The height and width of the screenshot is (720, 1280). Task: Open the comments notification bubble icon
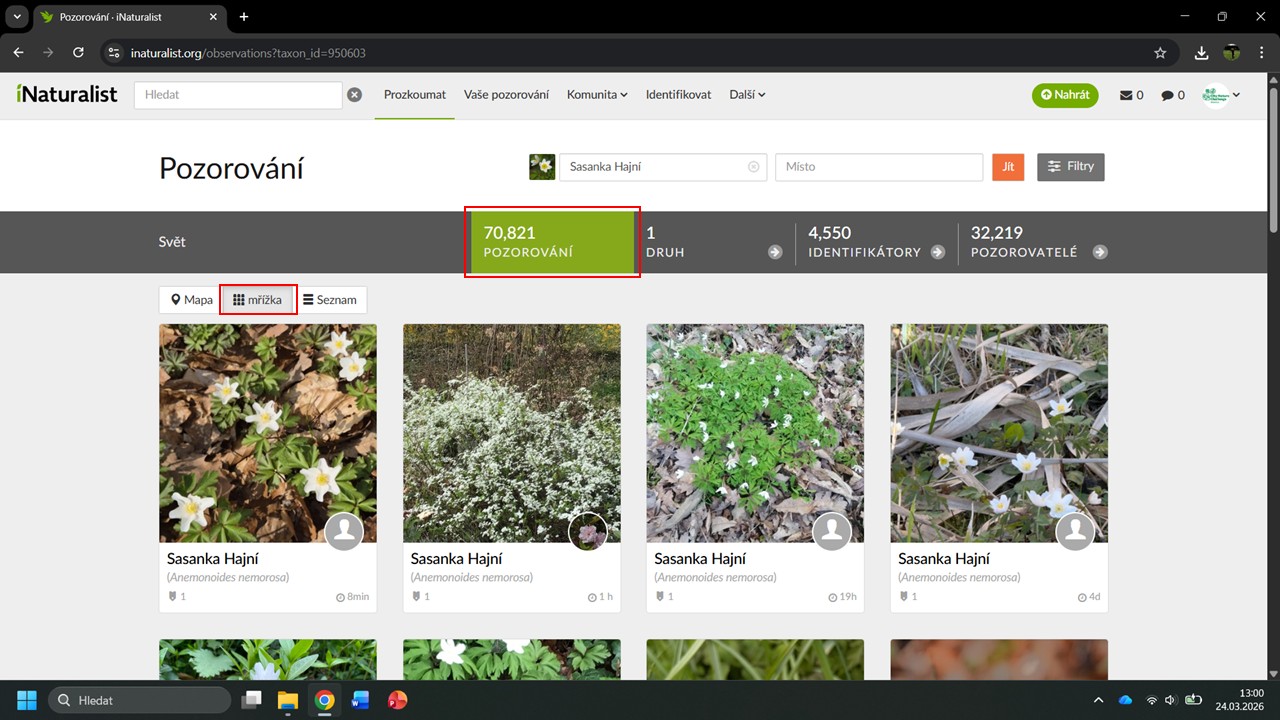click(x=1167, y=95)
